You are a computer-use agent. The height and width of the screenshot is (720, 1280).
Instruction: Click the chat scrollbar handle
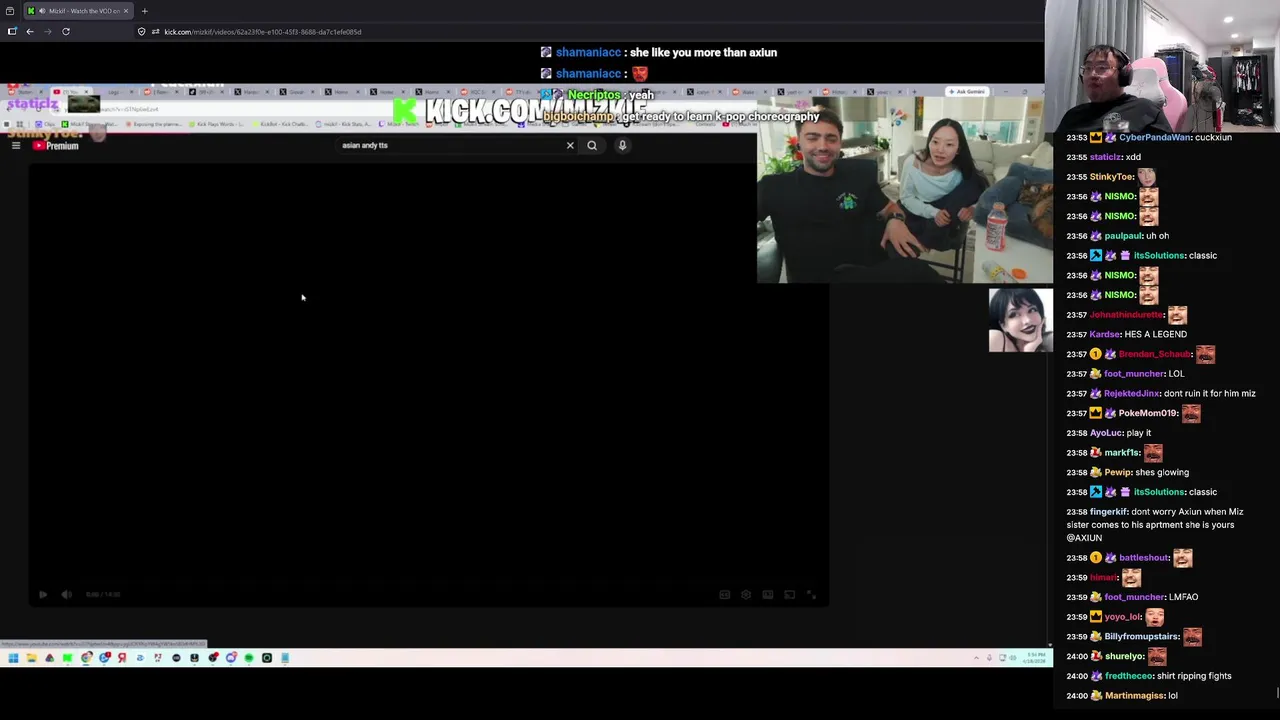1277,693
